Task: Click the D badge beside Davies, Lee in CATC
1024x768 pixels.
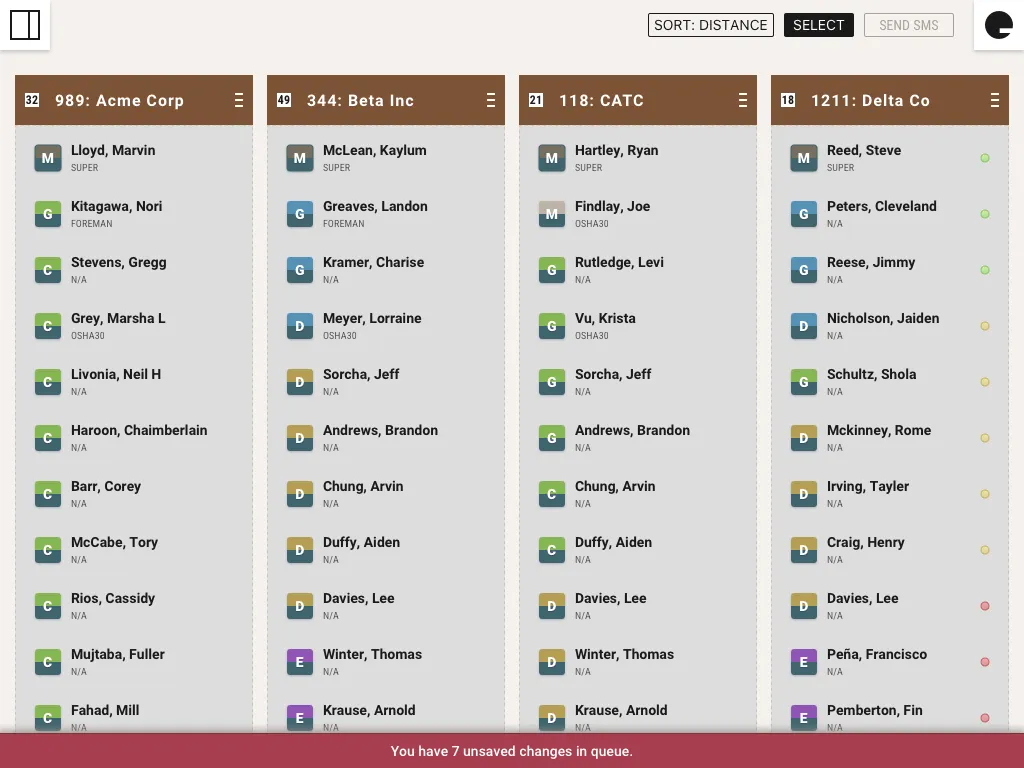Action: point(552,606)
